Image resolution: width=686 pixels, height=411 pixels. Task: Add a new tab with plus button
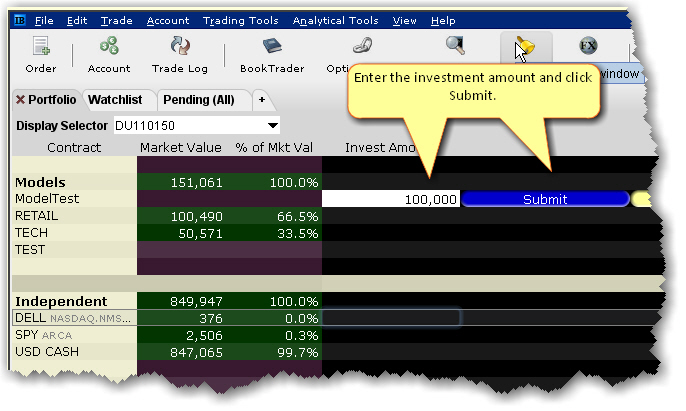261,100
